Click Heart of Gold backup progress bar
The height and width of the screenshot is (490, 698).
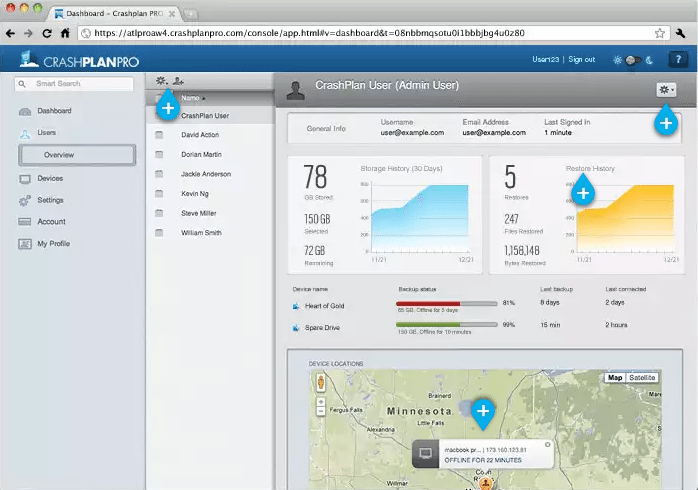[x=446, y=304]
